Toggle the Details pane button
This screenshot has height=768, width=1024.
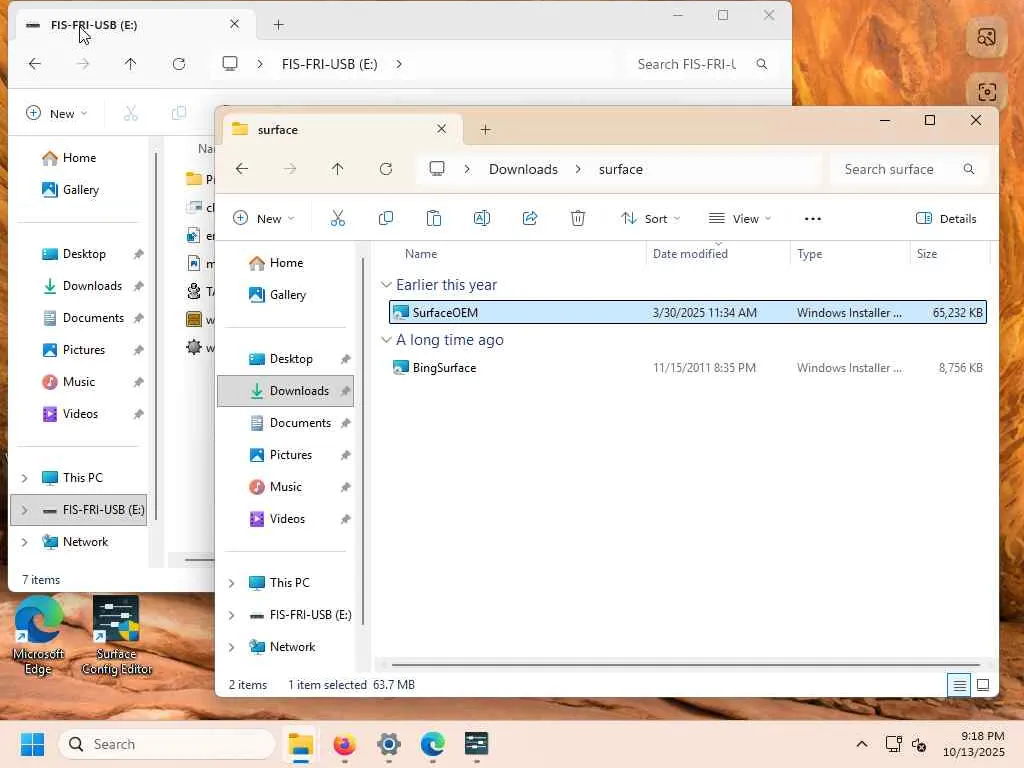[946, 218]
